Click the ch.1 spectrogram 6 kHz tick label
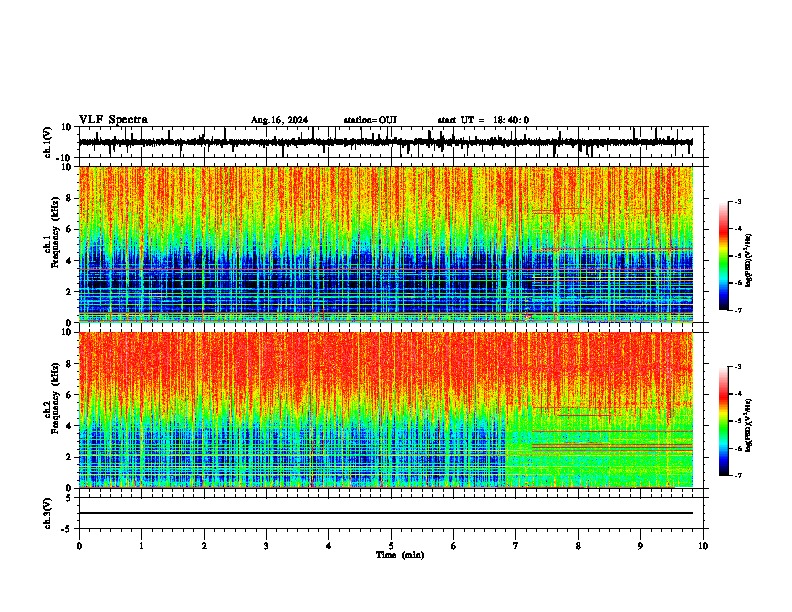This screenshot has height=612, width=792. [x=69, y=230]
